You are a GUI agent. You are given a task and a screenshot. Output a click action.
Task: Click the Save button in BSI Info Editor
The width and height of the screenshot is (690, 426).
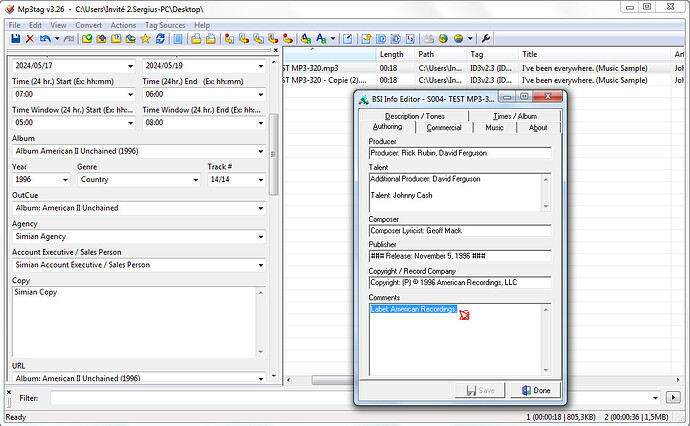480,390
